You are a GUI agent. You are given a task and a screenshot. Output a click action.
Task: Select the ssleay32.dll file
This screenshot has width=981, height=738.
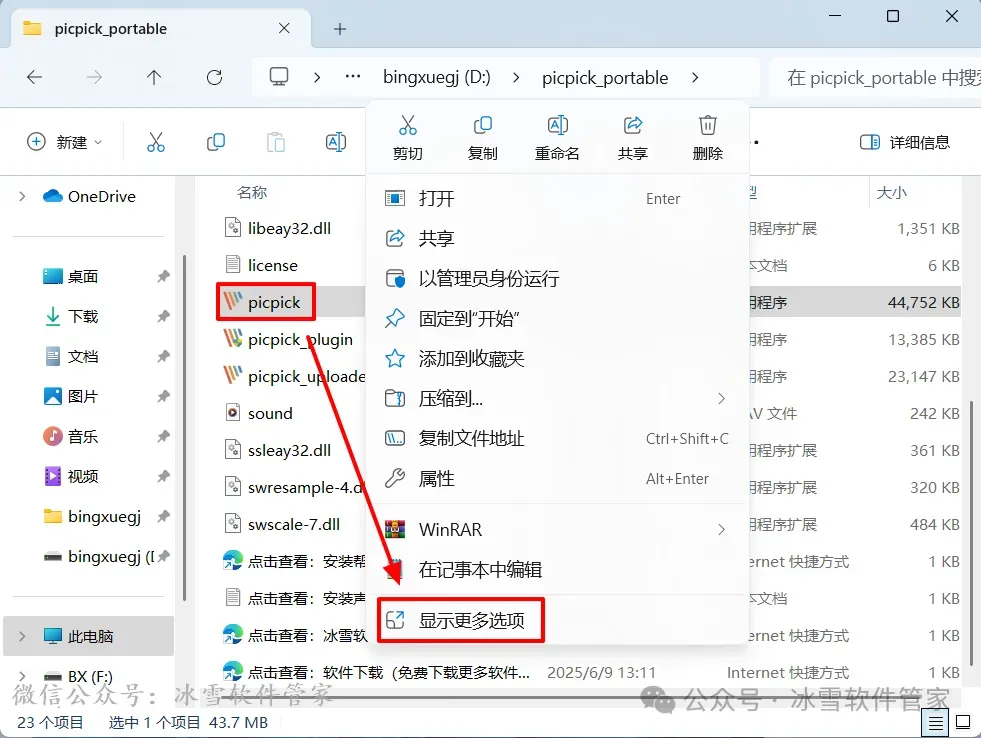point(278,450)
